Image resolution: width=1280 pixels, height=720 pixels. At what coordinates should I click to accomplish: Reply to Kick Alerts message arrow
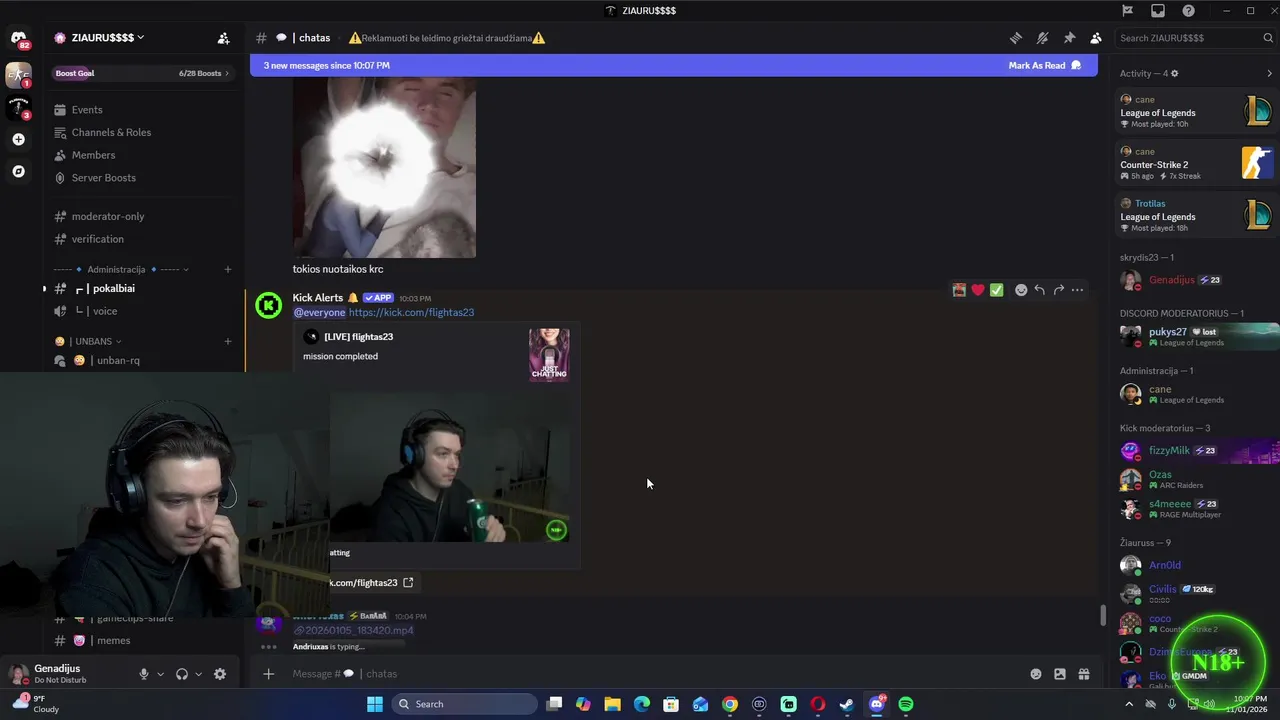(x=1040, y=290)
